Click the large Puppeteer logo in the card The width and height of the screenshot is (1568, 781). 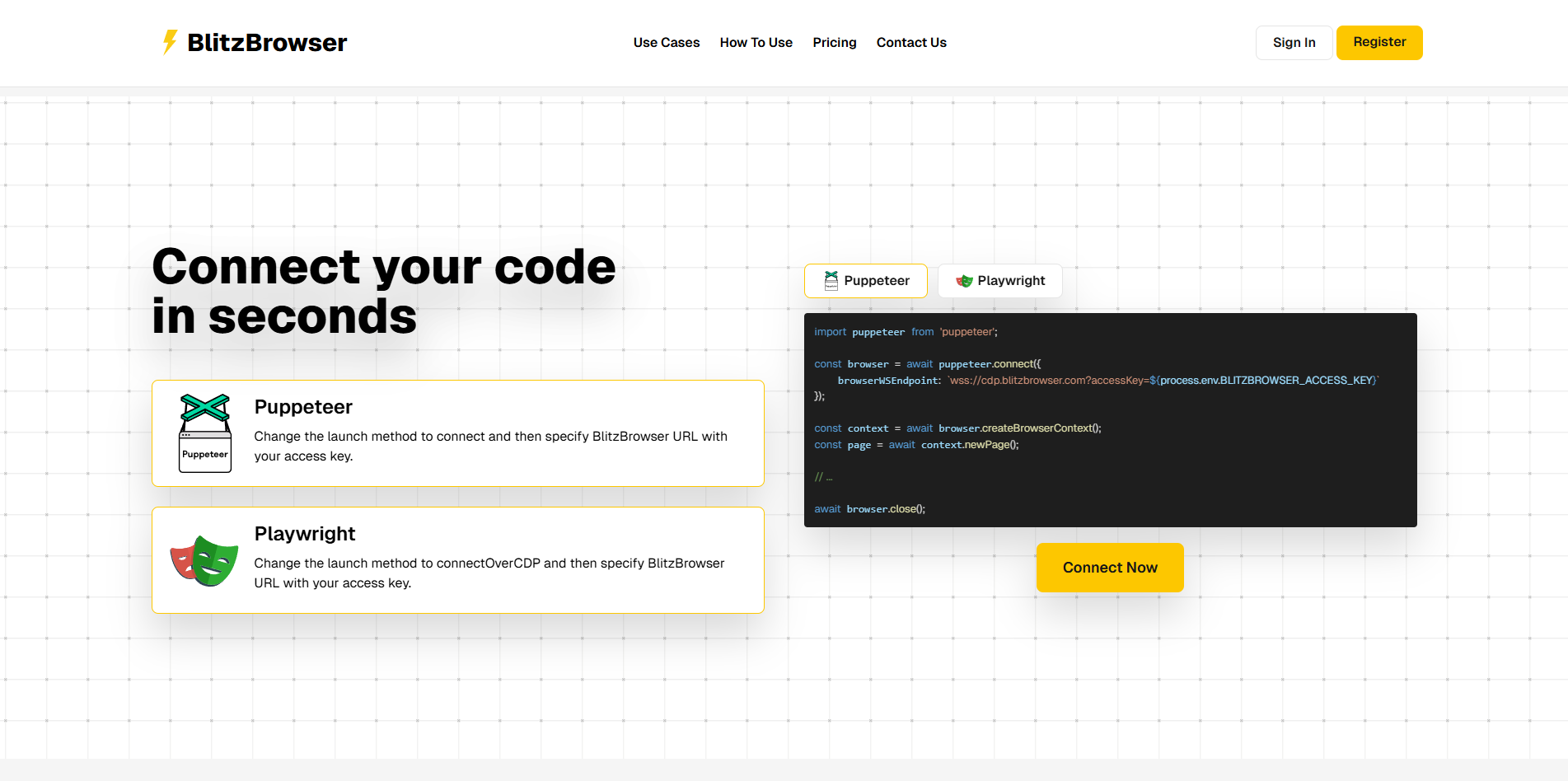[205, 433]
